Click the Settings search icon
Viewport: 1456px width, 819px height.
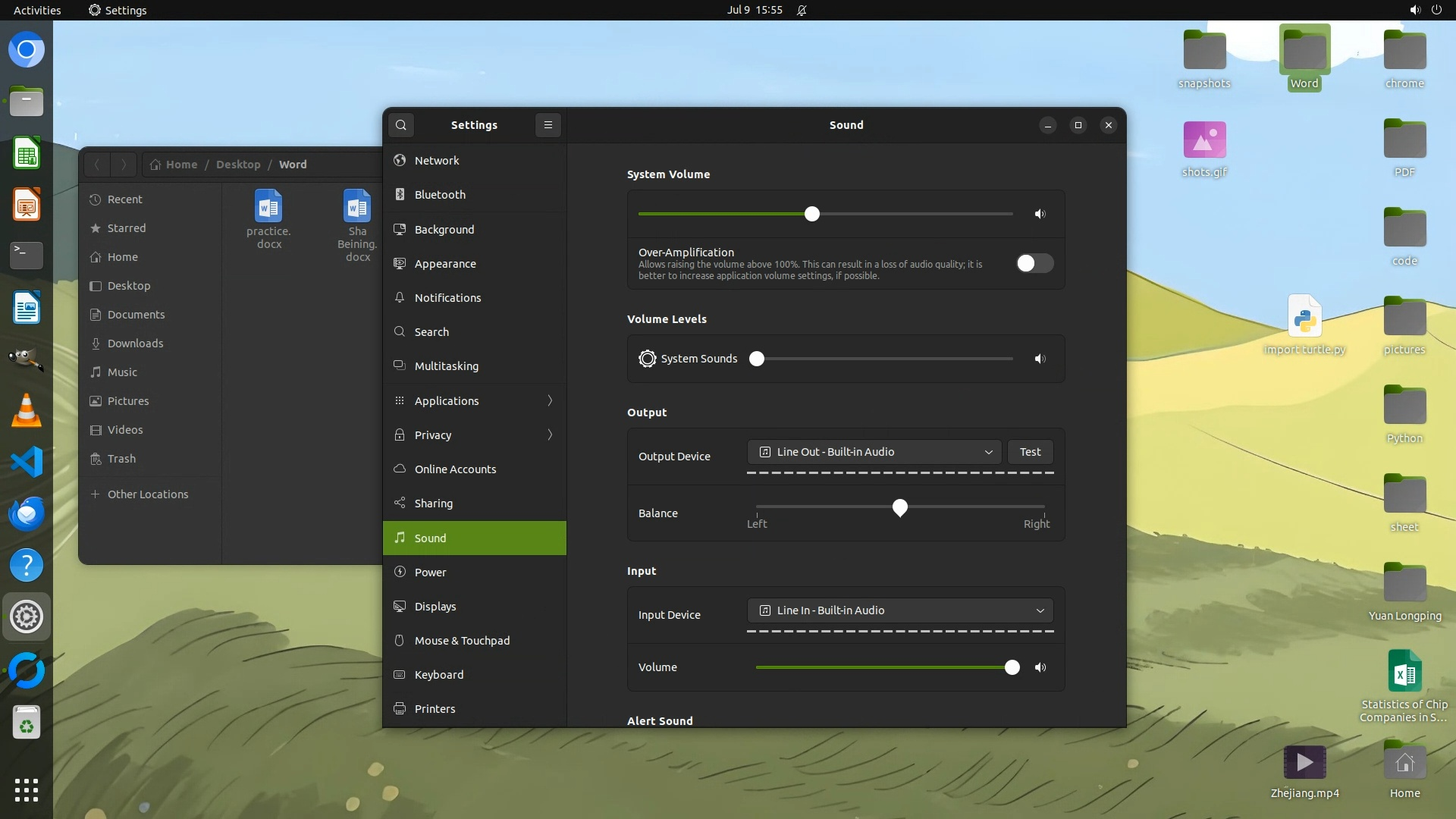[x=401, y=125]
